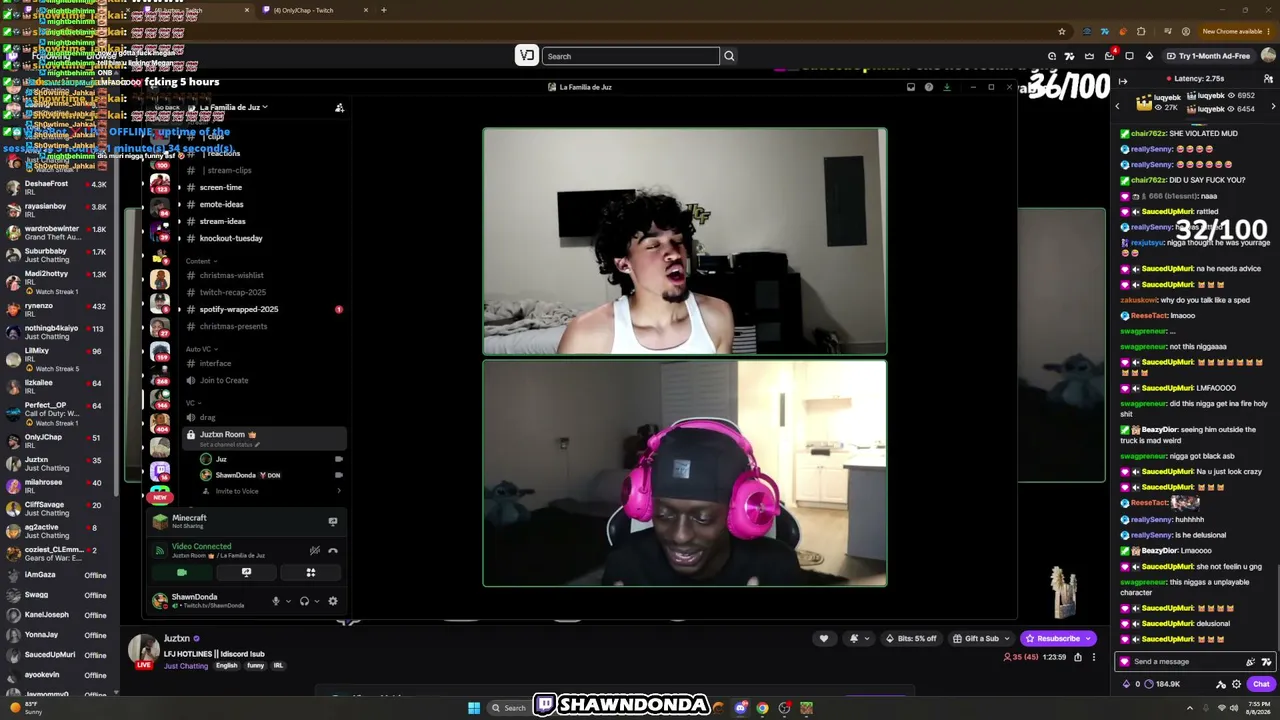Open the Gift a Sub dropdown
This screenshot has width=1280, height=720.
click(x=982, y=638)
